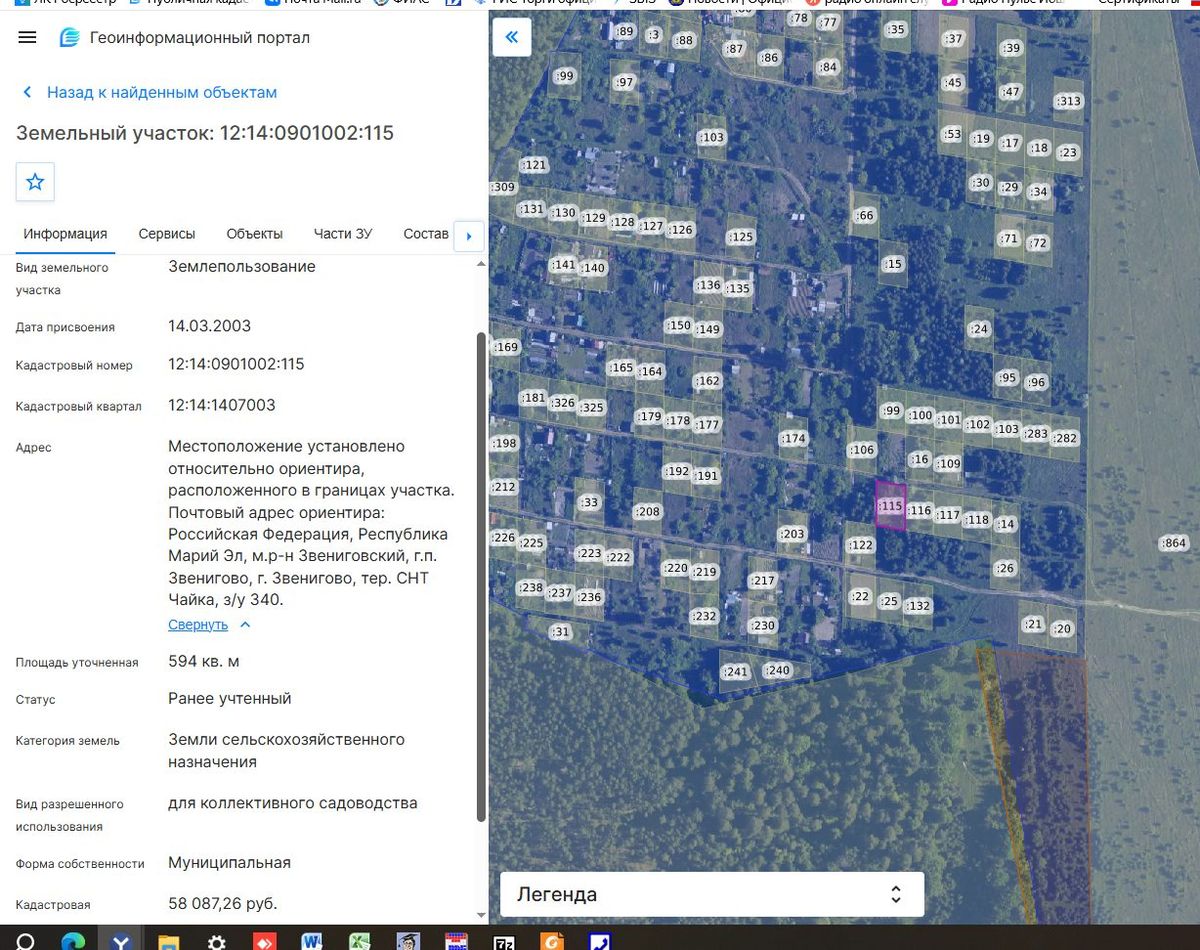
Task: Click date value 14.03.2003
Action: tap(209, 326)
